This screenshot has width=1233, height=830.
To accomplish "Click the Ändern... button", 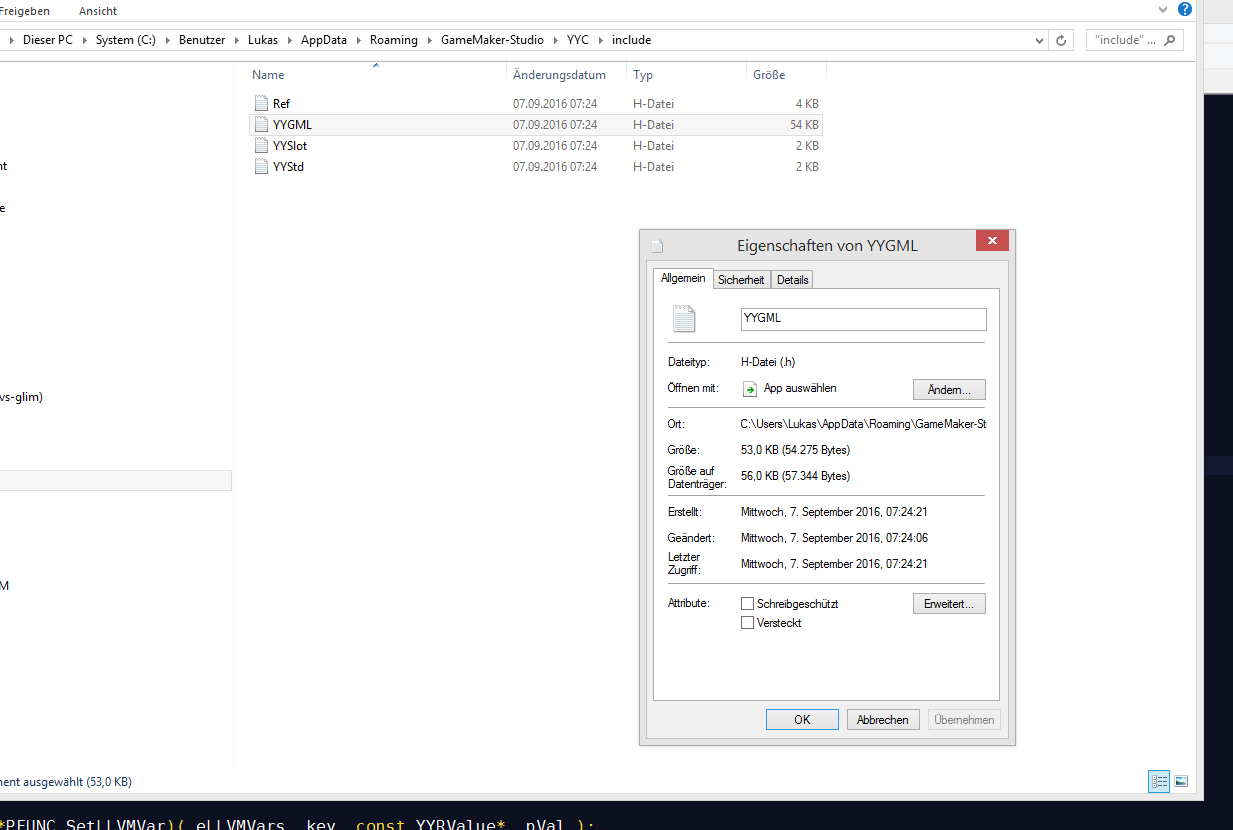I will (x=949, y=389).
